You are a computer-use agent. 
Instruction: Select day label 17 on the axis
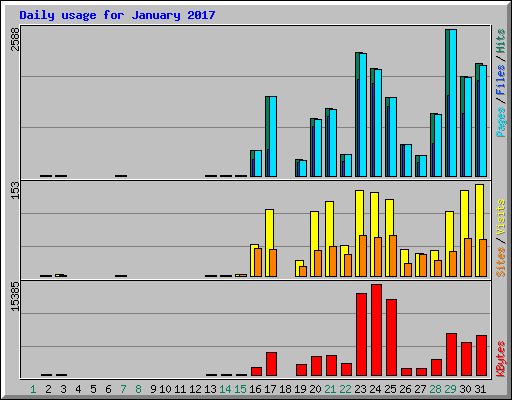(270, 389)
